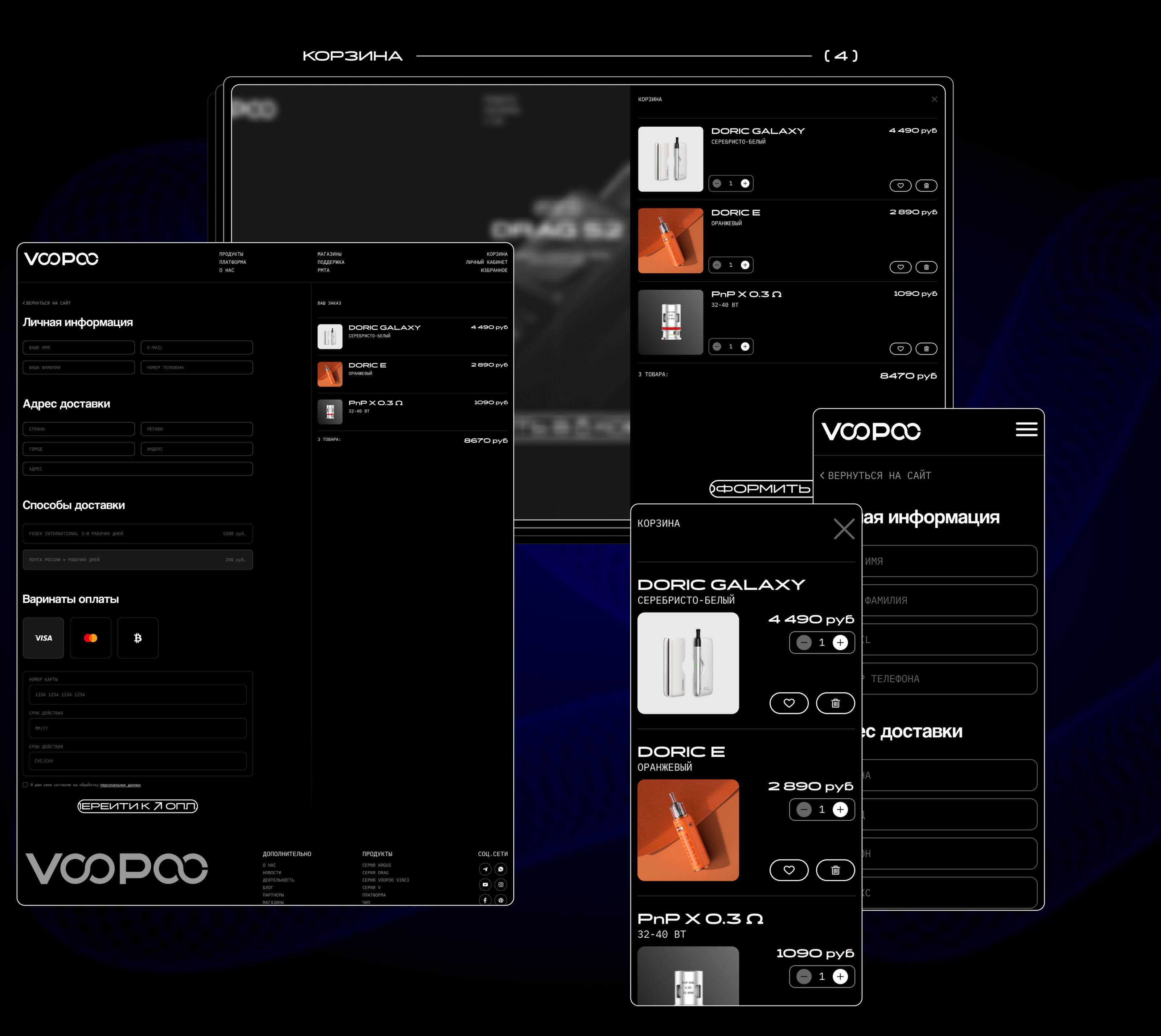Select Mastercard payment option
The image size is (1161, 1036).
(x=90, y=638)
